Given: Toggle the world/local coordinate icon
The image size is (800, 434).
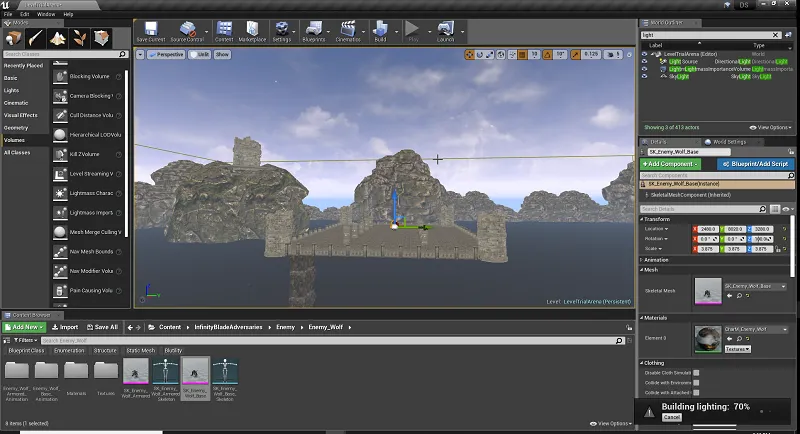Looking at the screenshot, I should pyautogui.click(x=501, y=55).
